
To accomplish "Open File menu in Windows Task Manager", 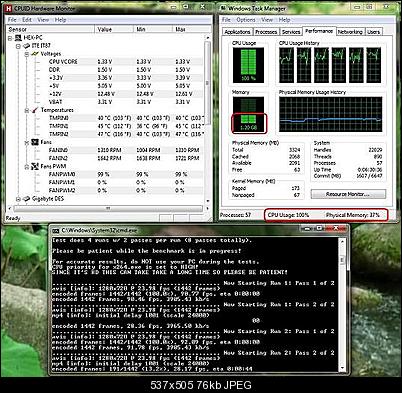I will pyautogui.click(x=226, y=20).
